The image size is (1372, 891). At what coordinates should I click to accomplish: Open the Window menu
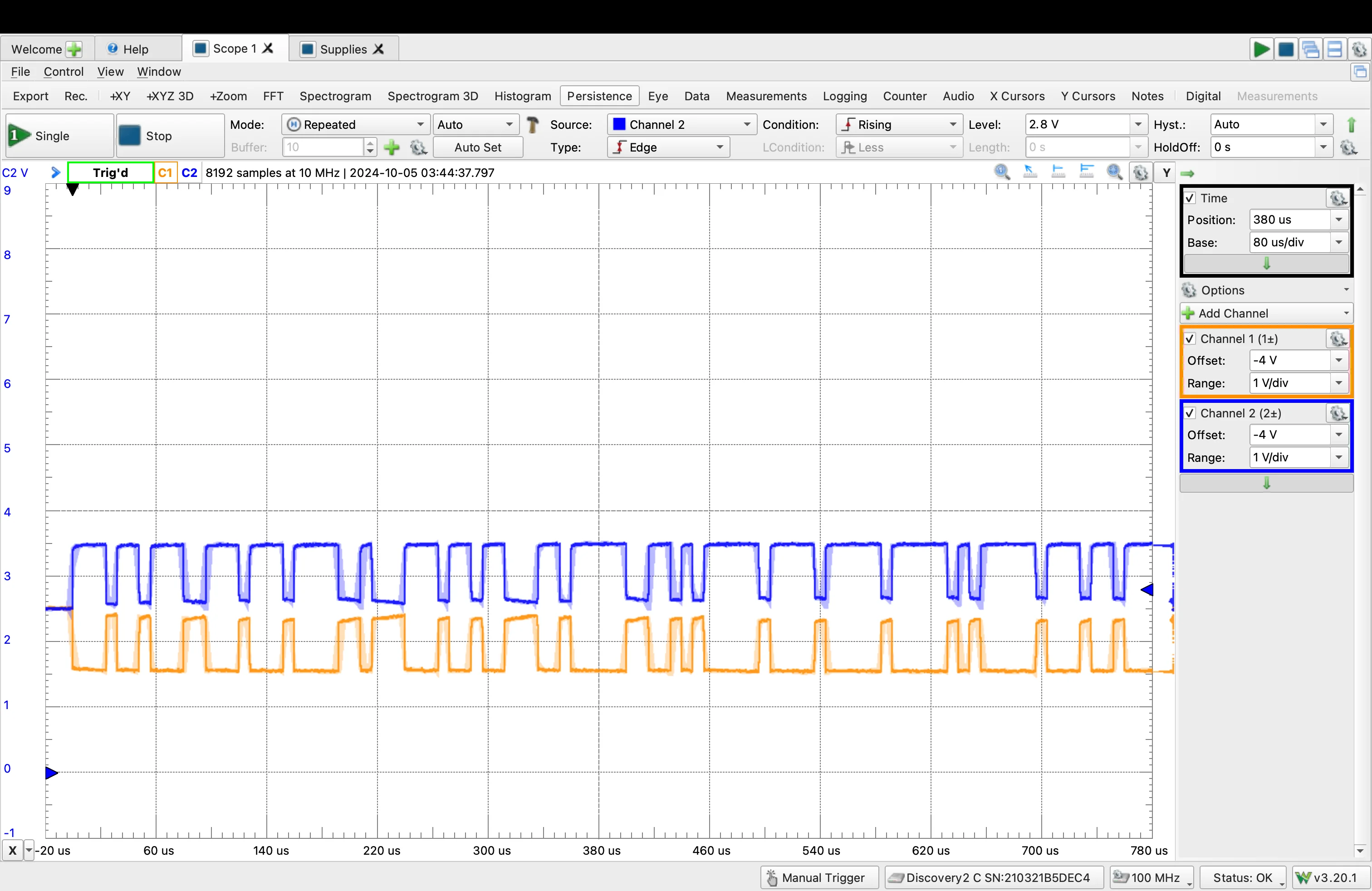tap(159, 72)
